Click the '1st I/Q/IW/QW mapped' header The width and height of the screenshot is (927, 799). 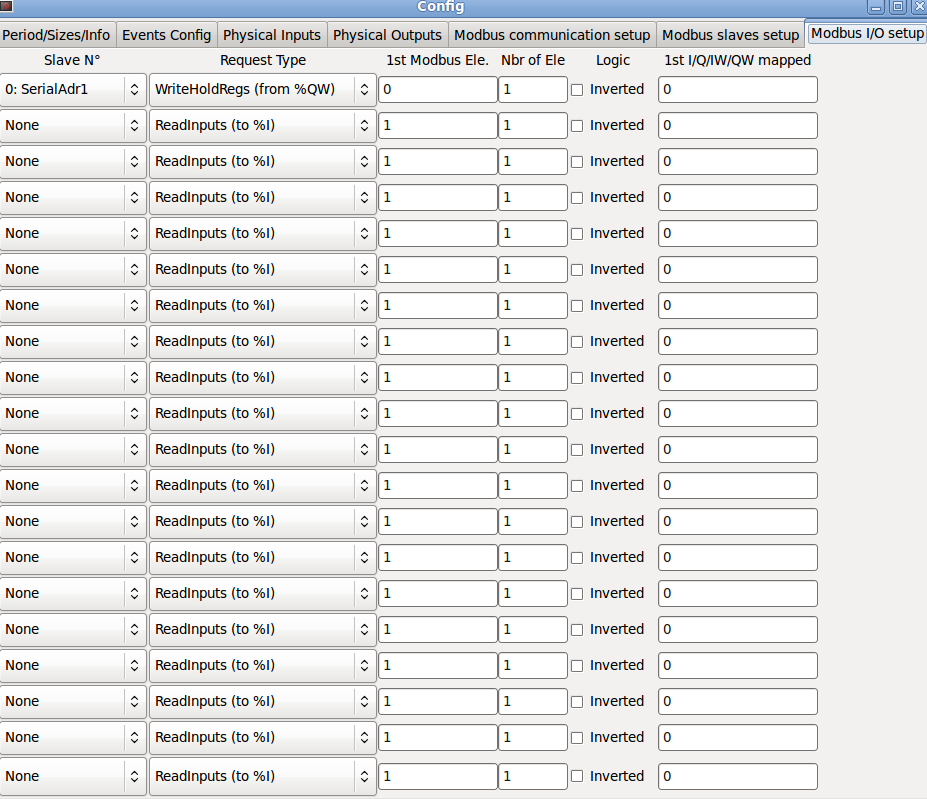pyautogui.click(x=737, y=60)
